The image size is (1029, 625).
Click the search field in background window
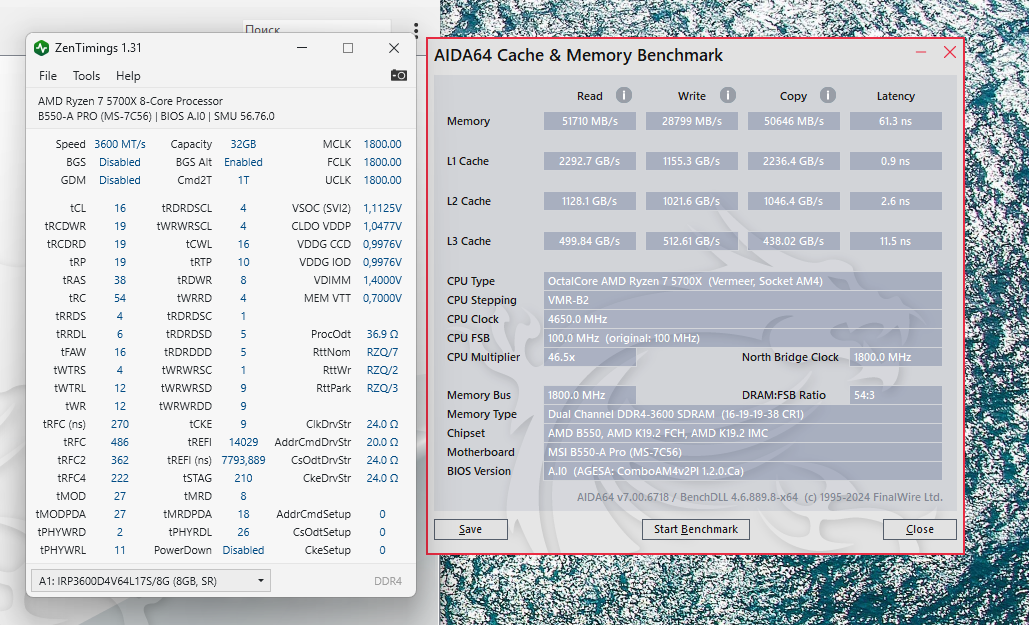point(317,30)
